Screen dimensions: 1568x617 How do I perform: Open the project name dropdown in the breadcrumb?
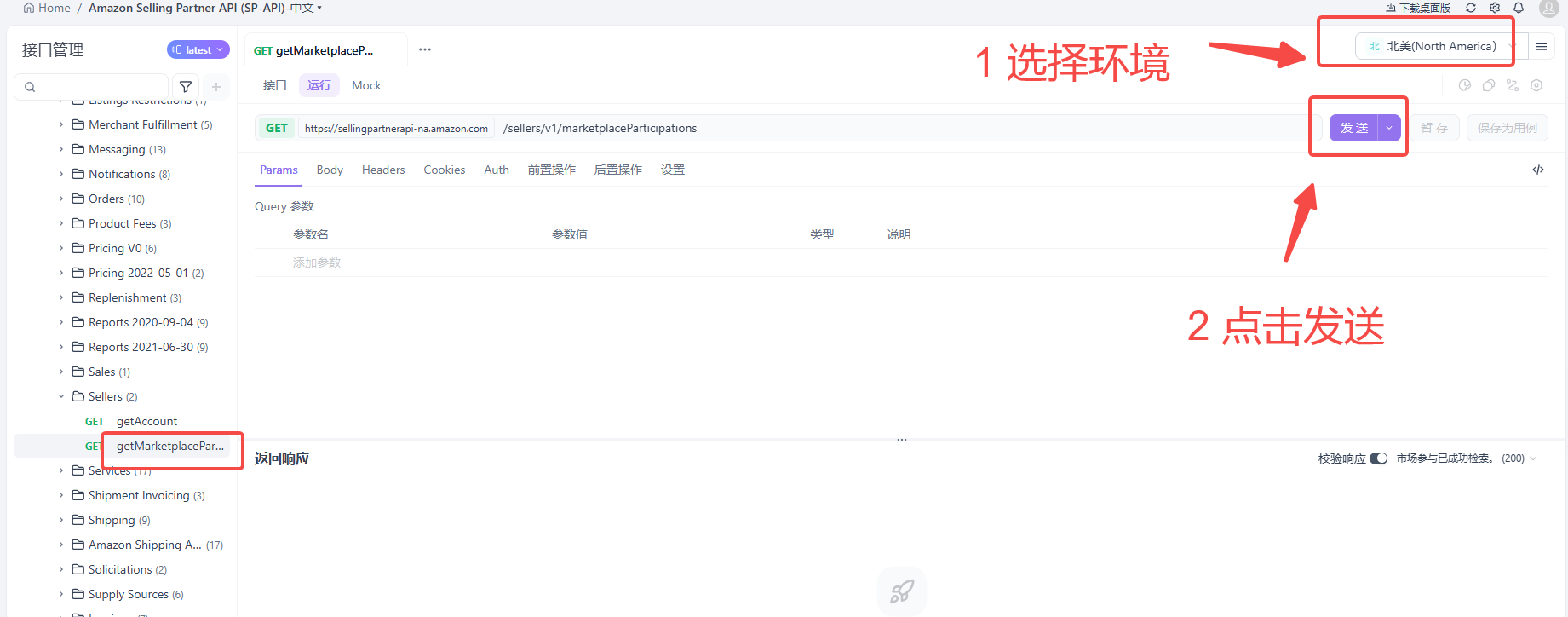click(319, 8)
